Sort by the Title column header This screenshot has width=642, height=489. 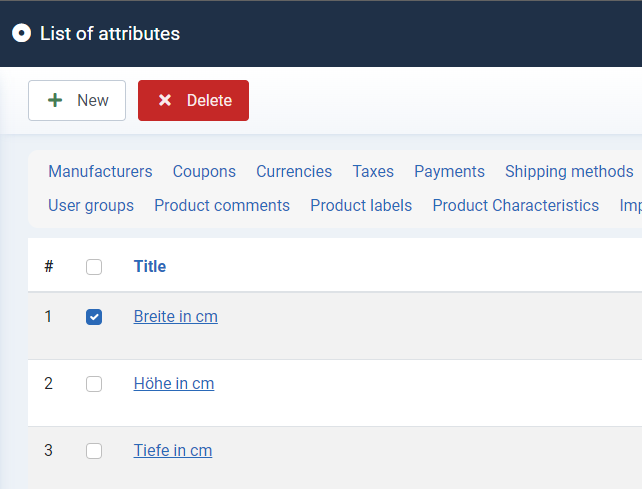(150, 267)
